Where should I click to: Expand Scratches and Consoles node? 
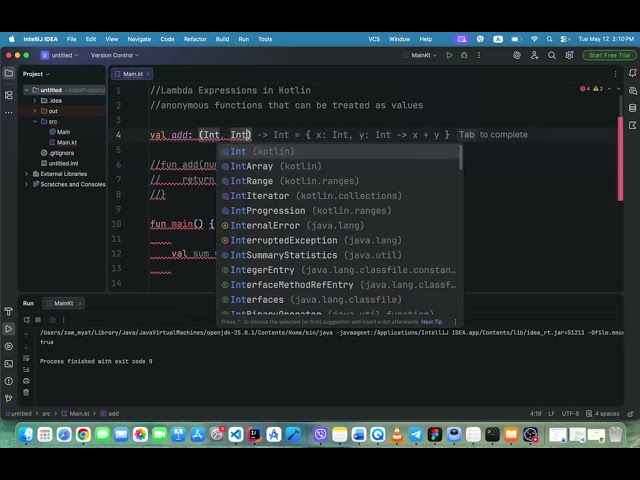click(27, 184)
